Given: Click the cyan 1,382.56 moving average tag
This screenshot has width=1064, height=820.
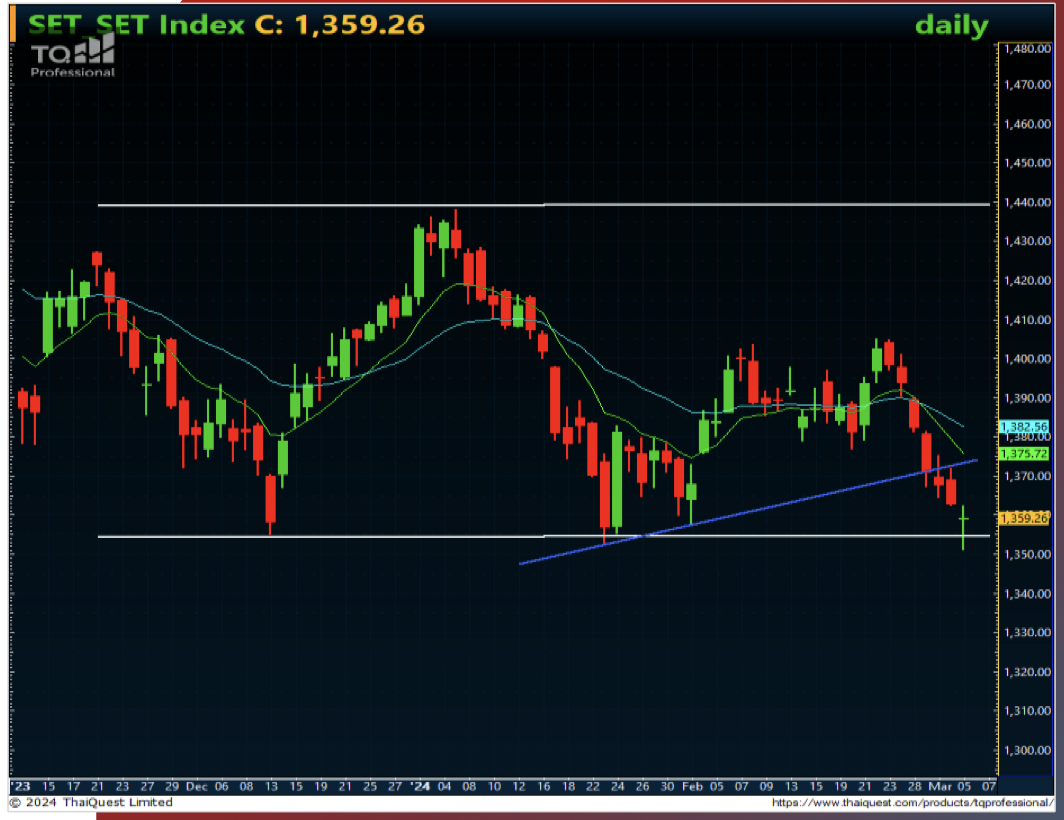Looking at the screenshot, I should click(x=1024, y=427).
